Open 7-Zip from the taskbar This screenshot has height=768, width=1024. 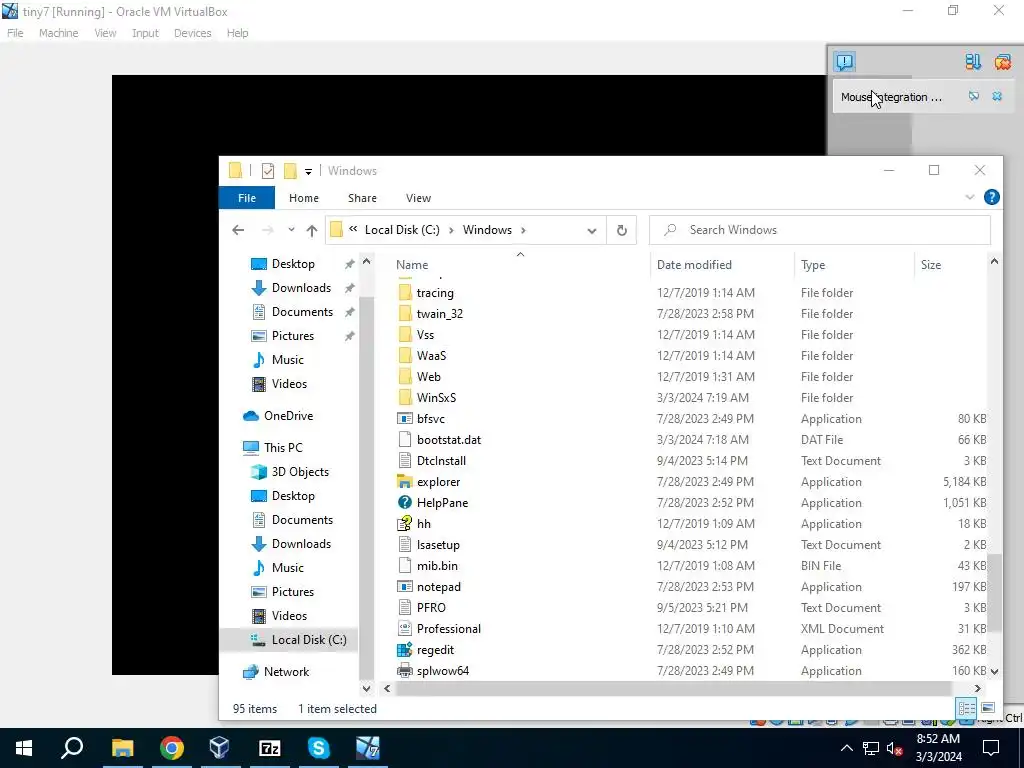(270, 748)
